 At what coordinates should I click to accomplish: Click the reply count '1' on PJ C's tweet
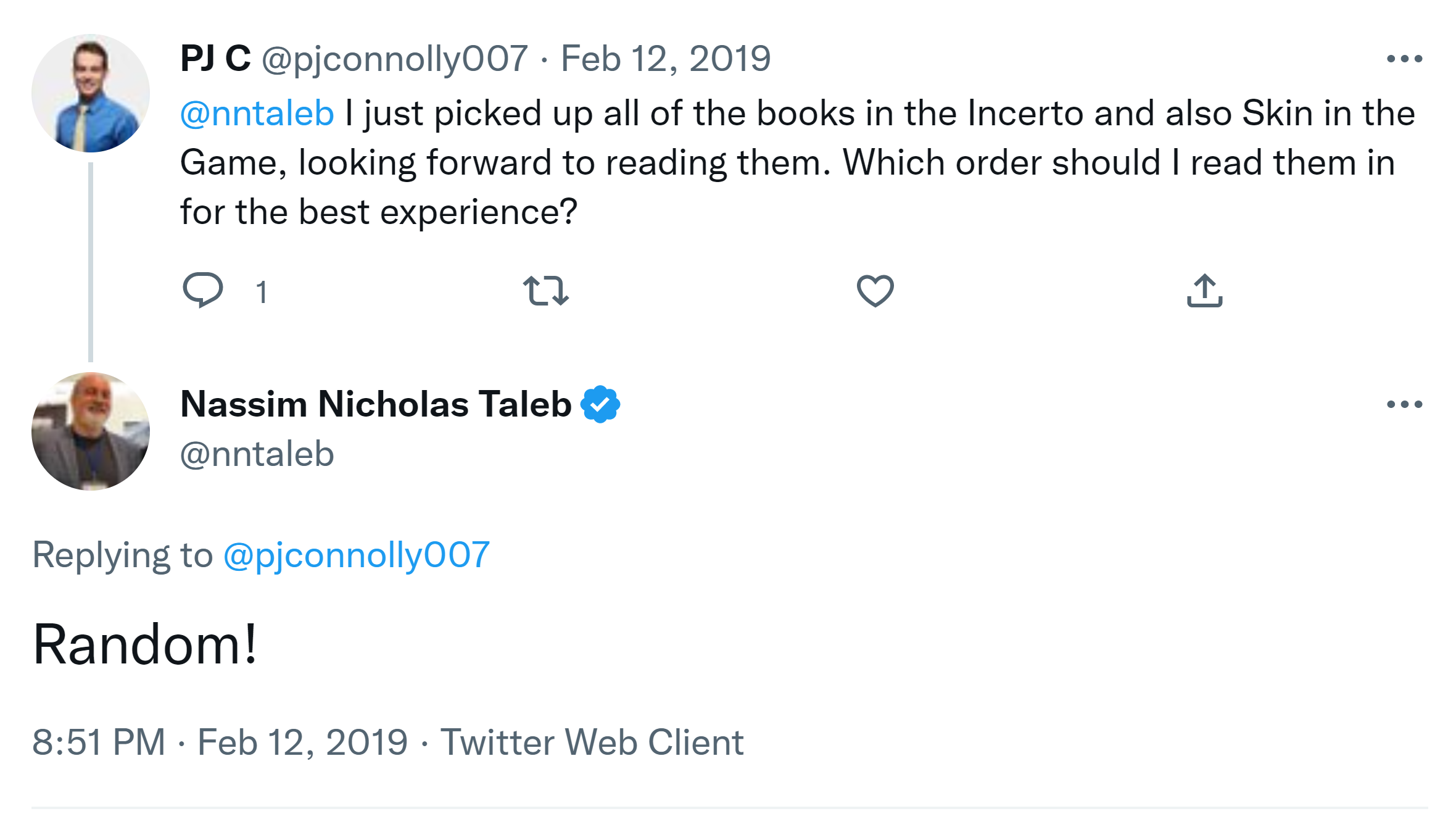(262, 292)
